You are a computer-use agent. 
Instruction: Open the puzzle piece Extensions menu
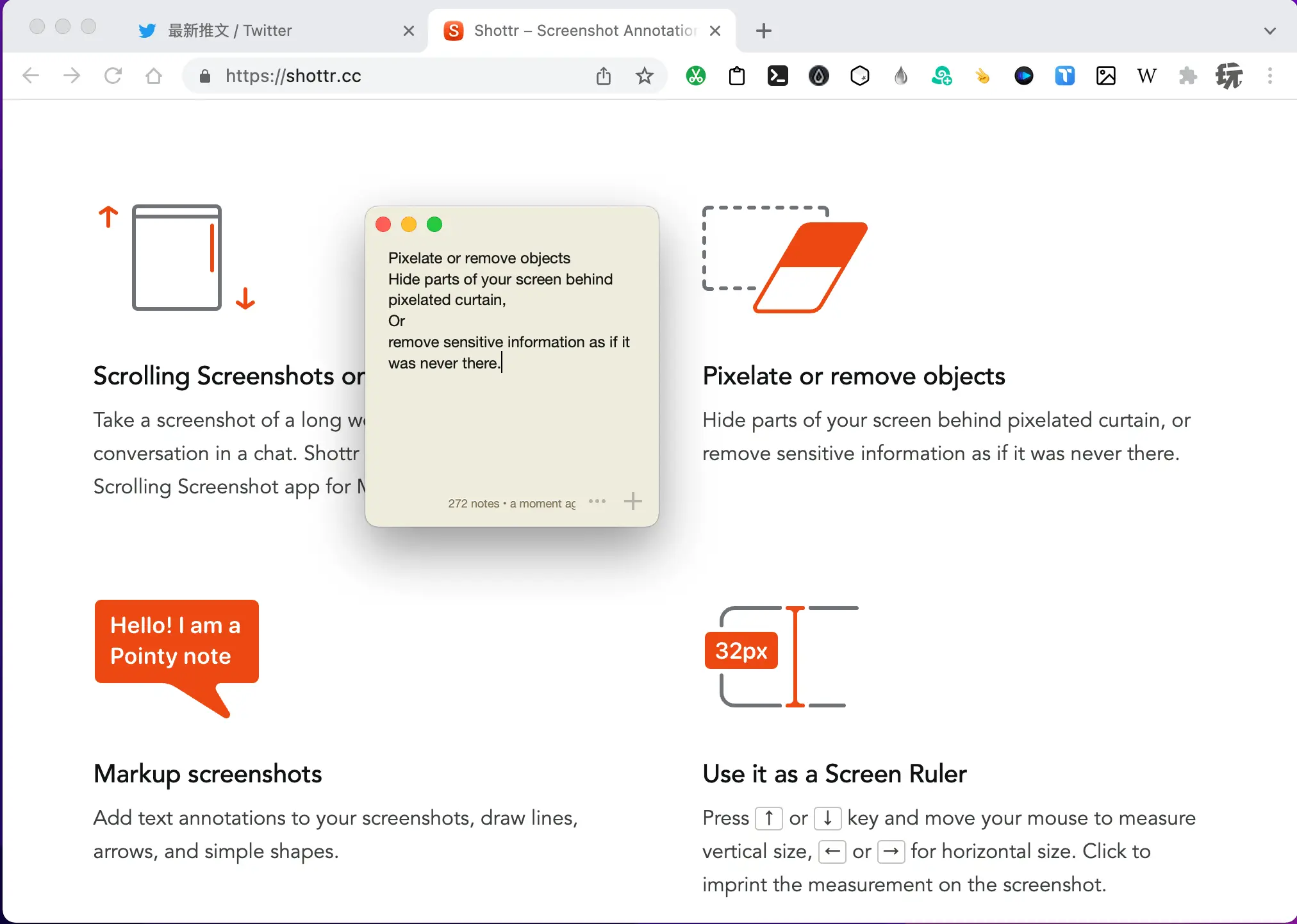[x=1188, y=76]
